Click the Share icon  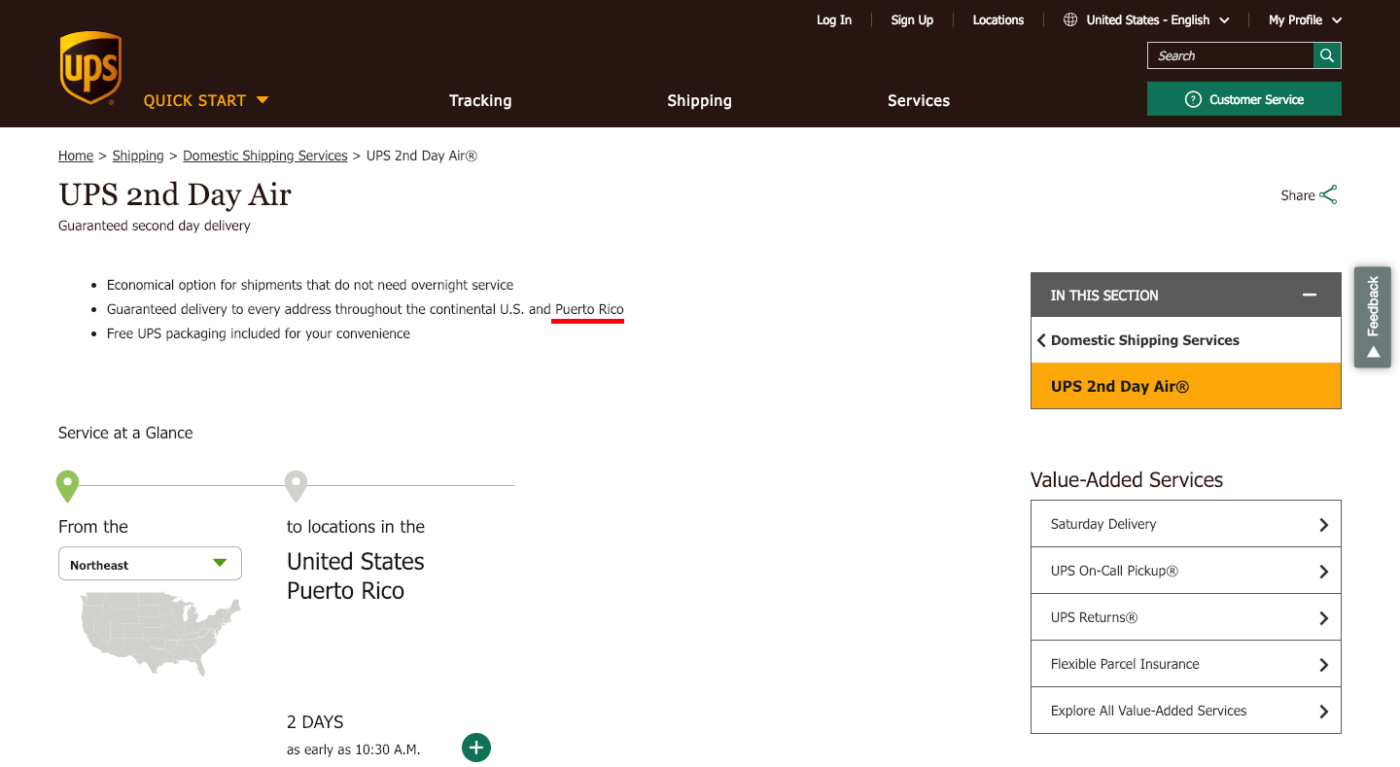1330,194
